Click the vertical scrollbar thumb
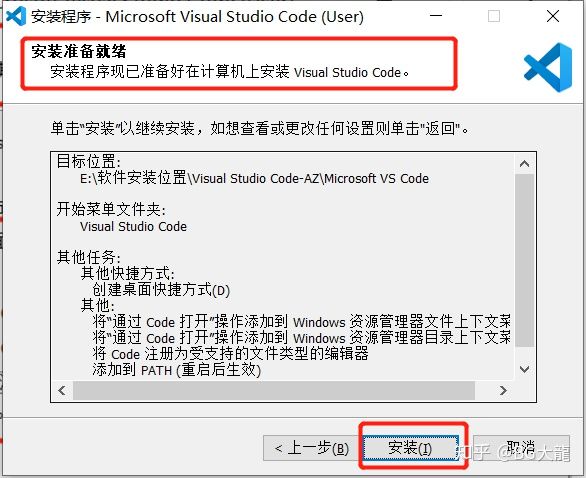 pyautogui.click(x=524, y=260)
